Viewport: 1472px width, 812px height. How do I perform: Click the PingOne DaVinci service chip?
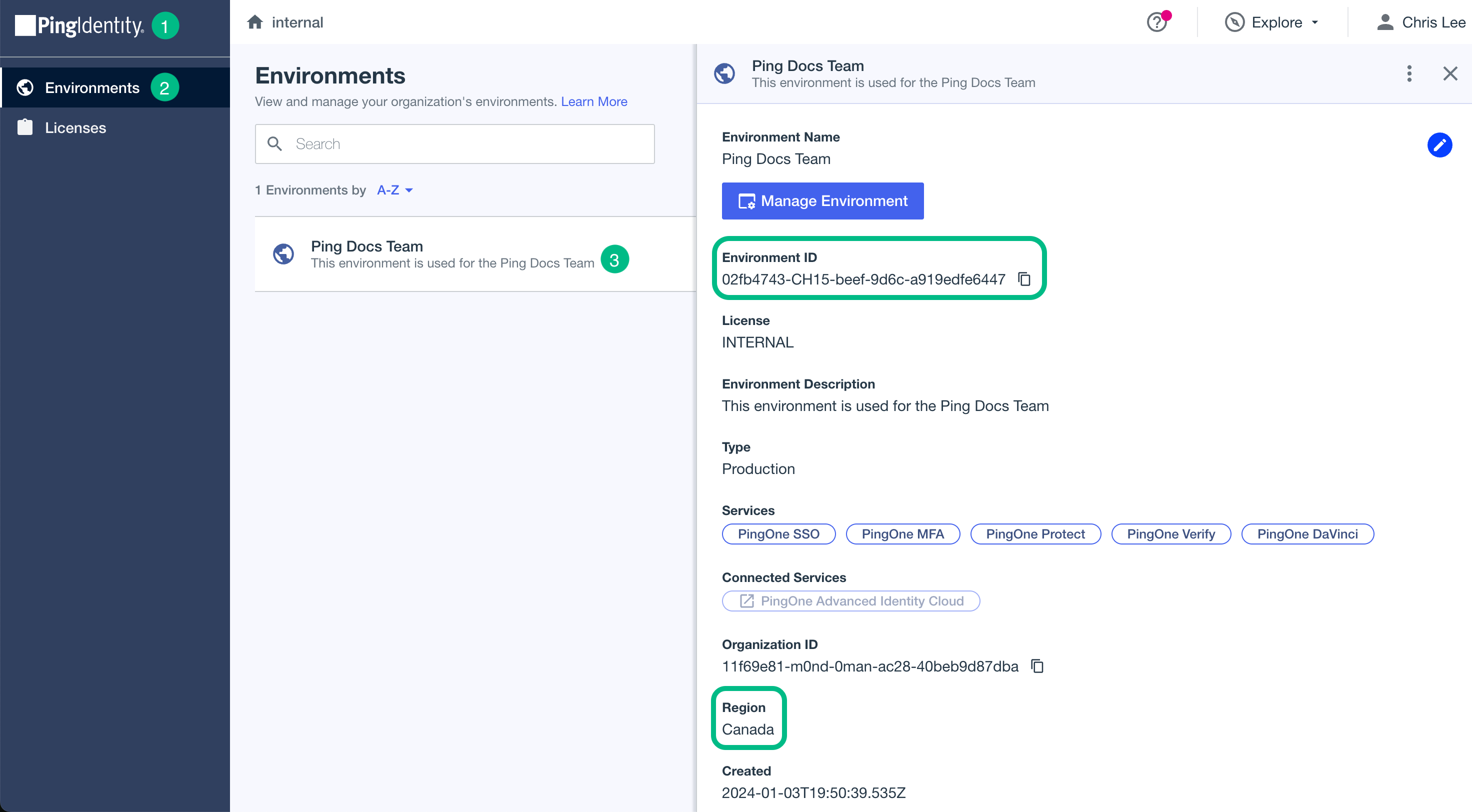pyautogui.click(x=1307, y=533)
